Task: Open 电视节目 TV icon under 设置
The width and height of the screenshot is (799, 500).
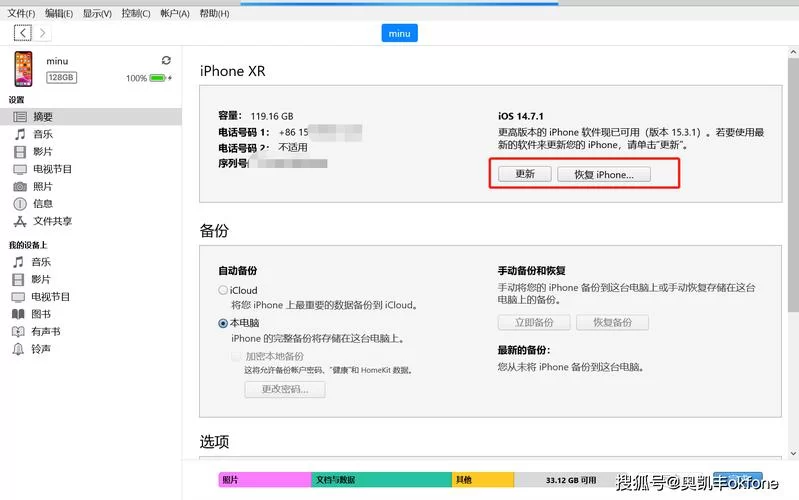Action: point(20,169)
